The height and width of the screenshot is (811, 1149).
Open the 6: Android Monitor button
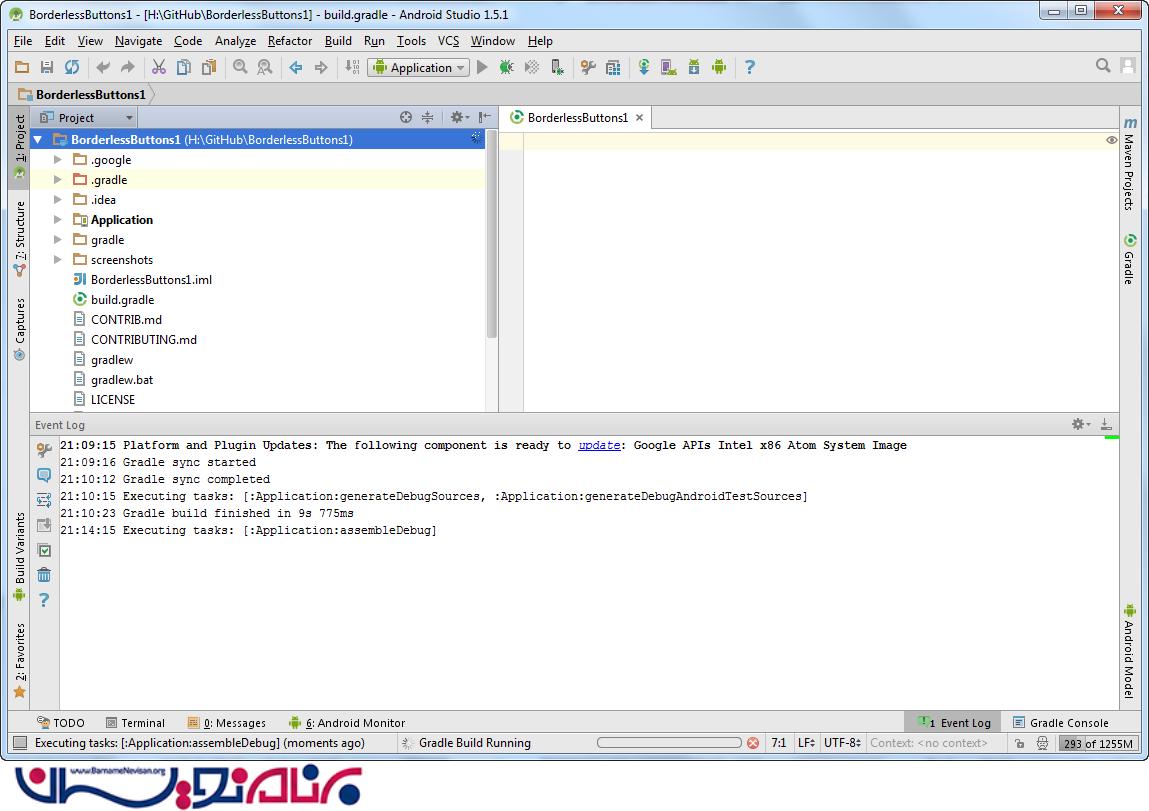click(347, 723)
